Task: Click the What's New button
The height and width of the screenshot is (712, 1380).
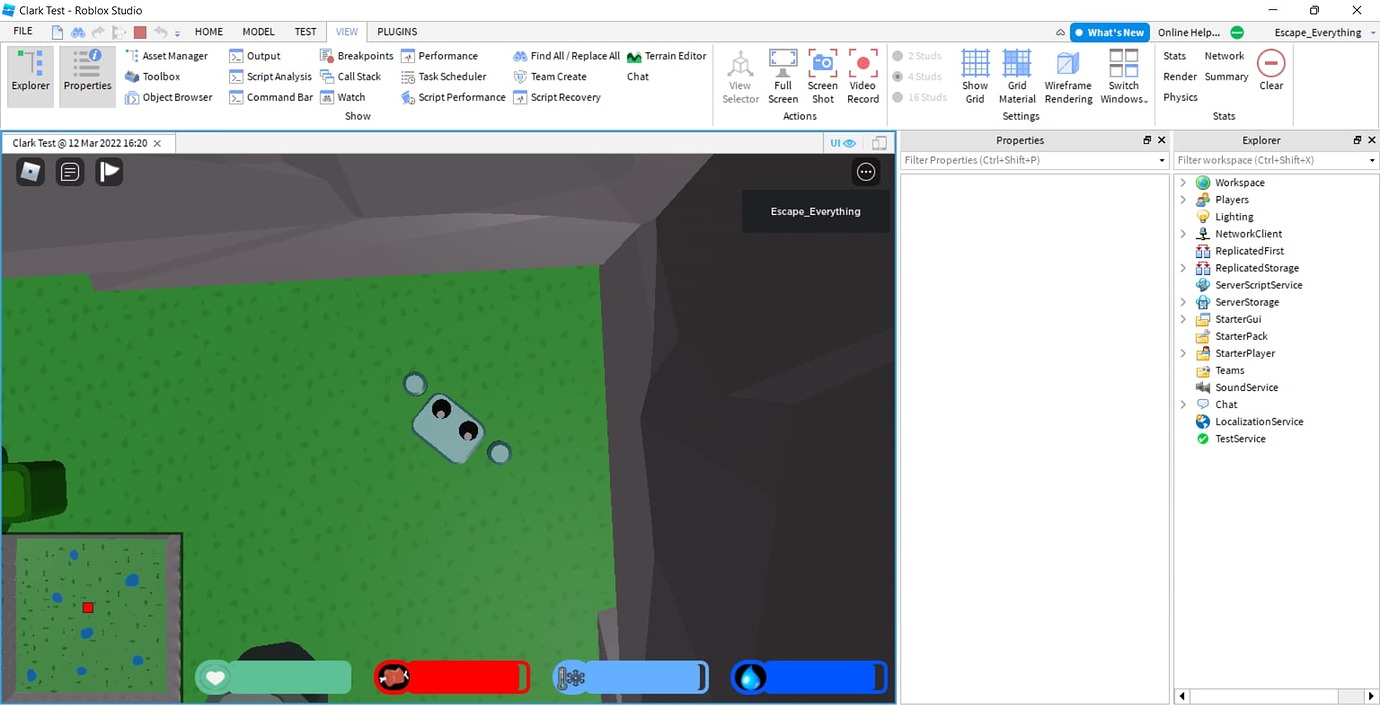Action: click(1109, 32)
